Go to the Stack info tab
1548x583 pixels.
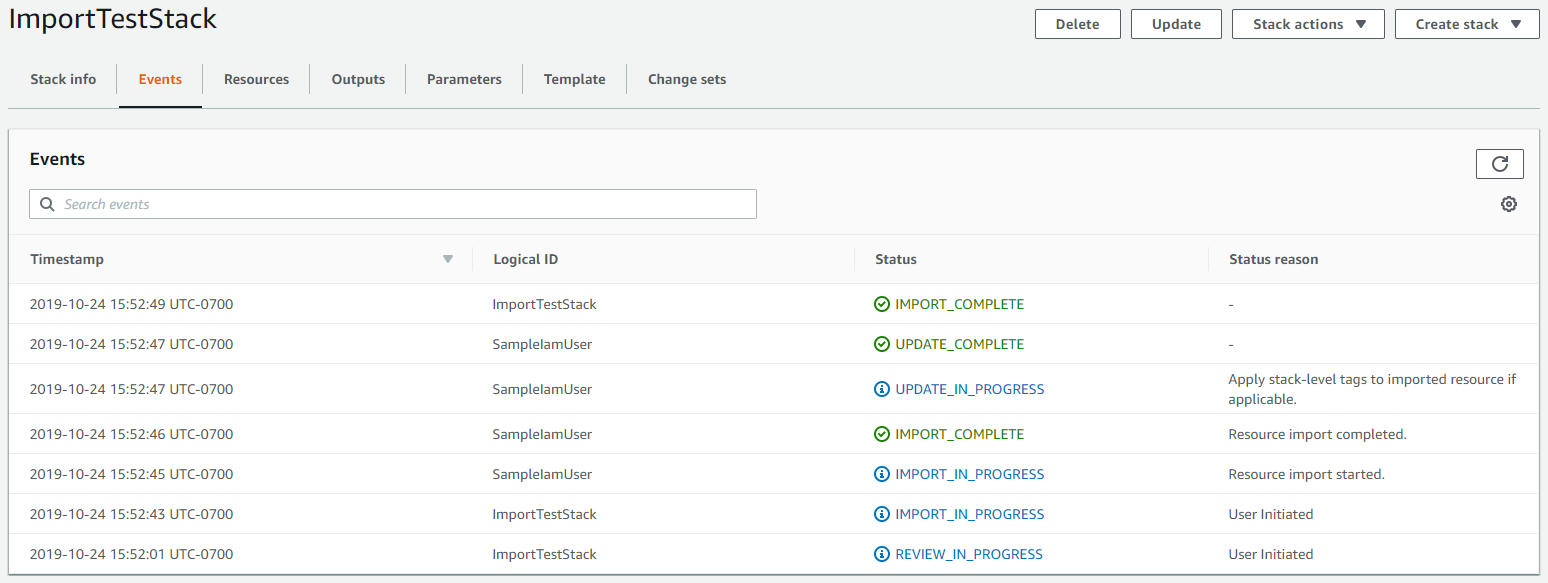pos(63,79)
